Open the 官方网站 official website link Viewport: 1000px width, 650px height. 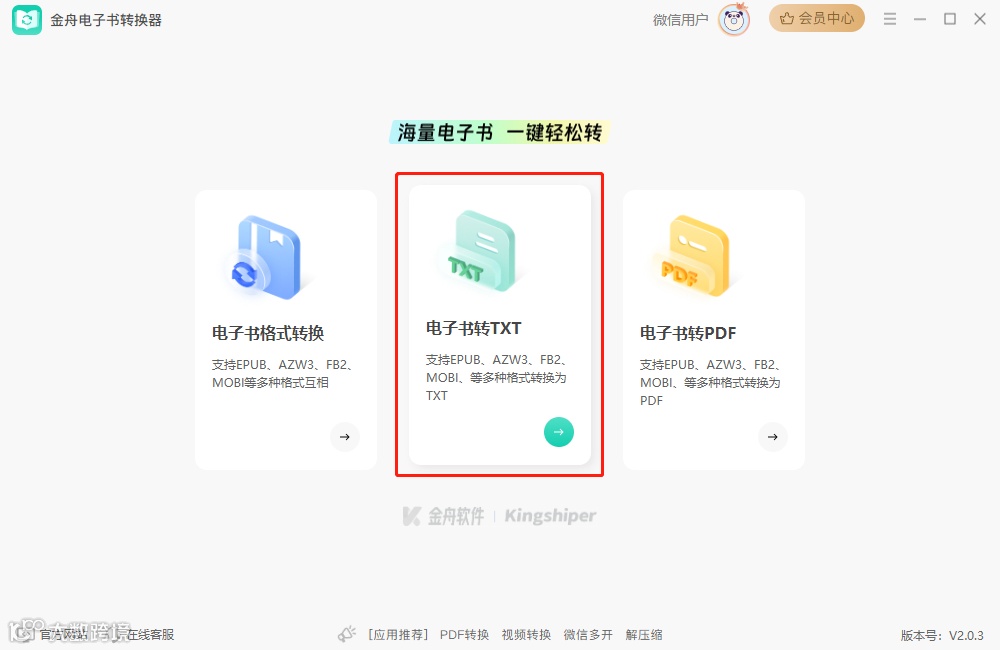click(64, 634)
